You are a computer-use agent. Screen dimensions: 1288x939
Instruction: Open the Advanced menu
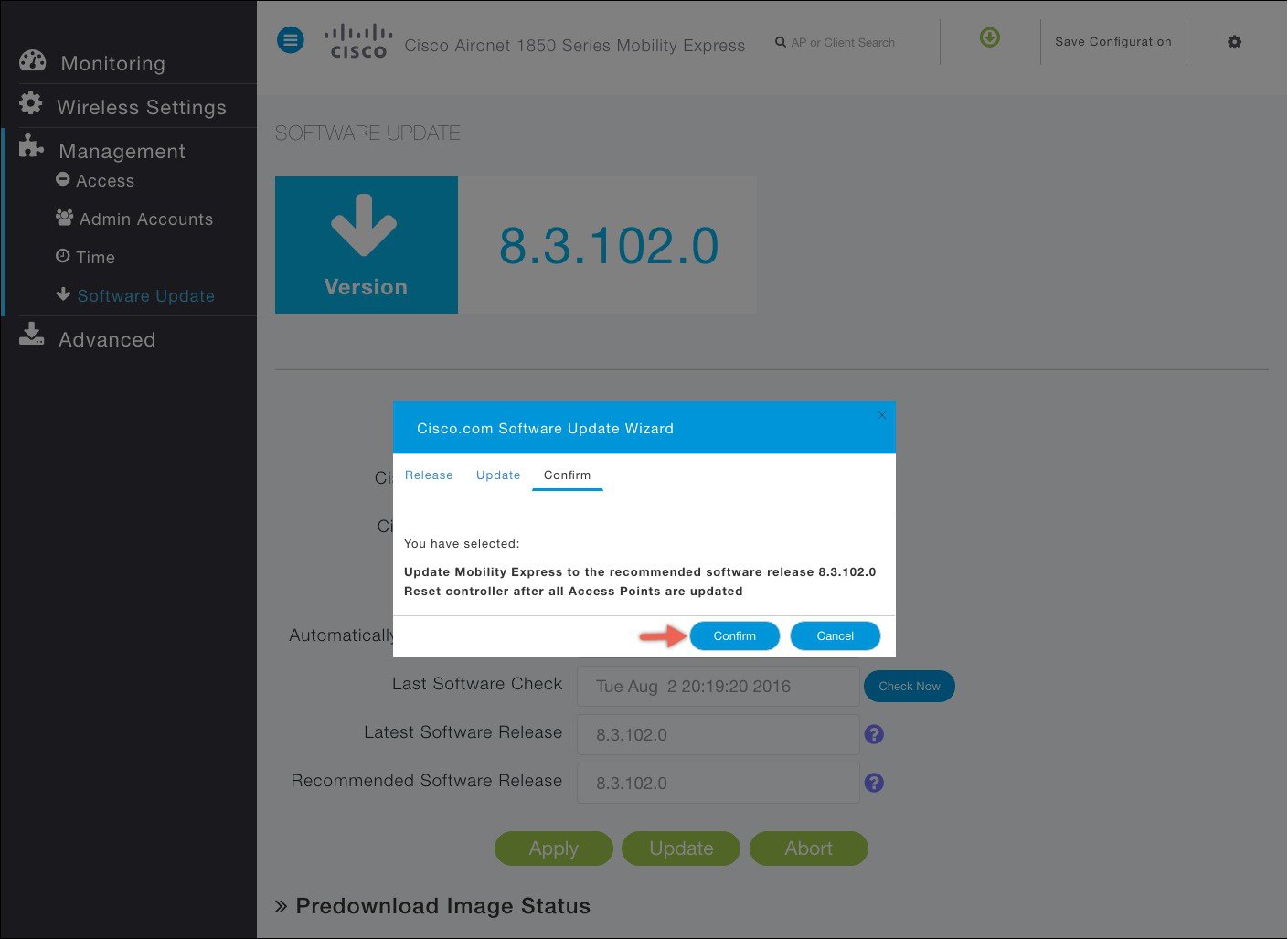click(x=107, y=340)
